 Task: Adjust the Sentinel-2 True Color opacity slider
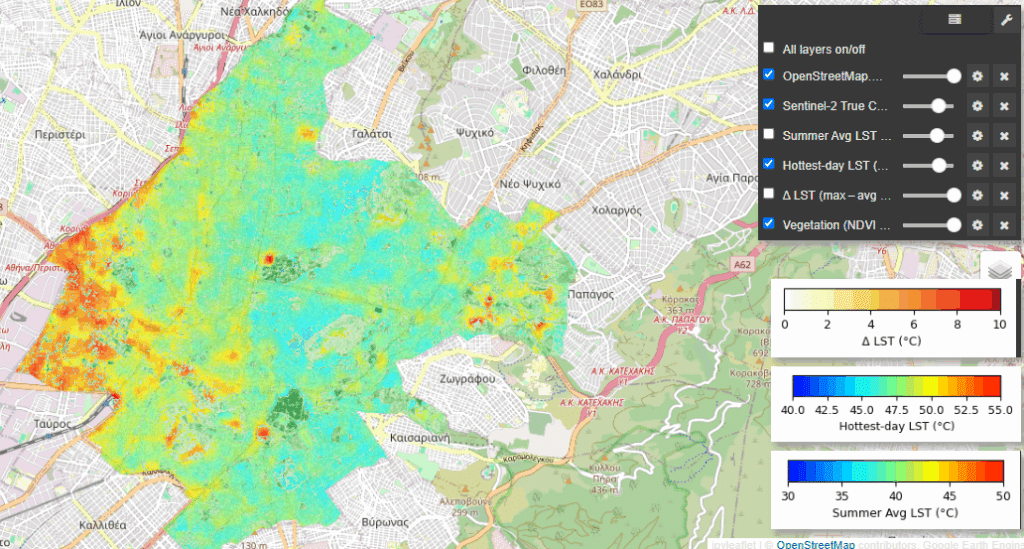[931, 106]
